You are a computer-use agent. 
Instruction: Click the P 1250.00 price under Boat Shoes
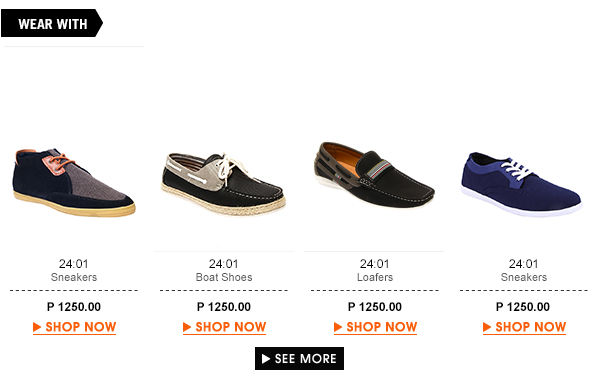coord(224,307)
